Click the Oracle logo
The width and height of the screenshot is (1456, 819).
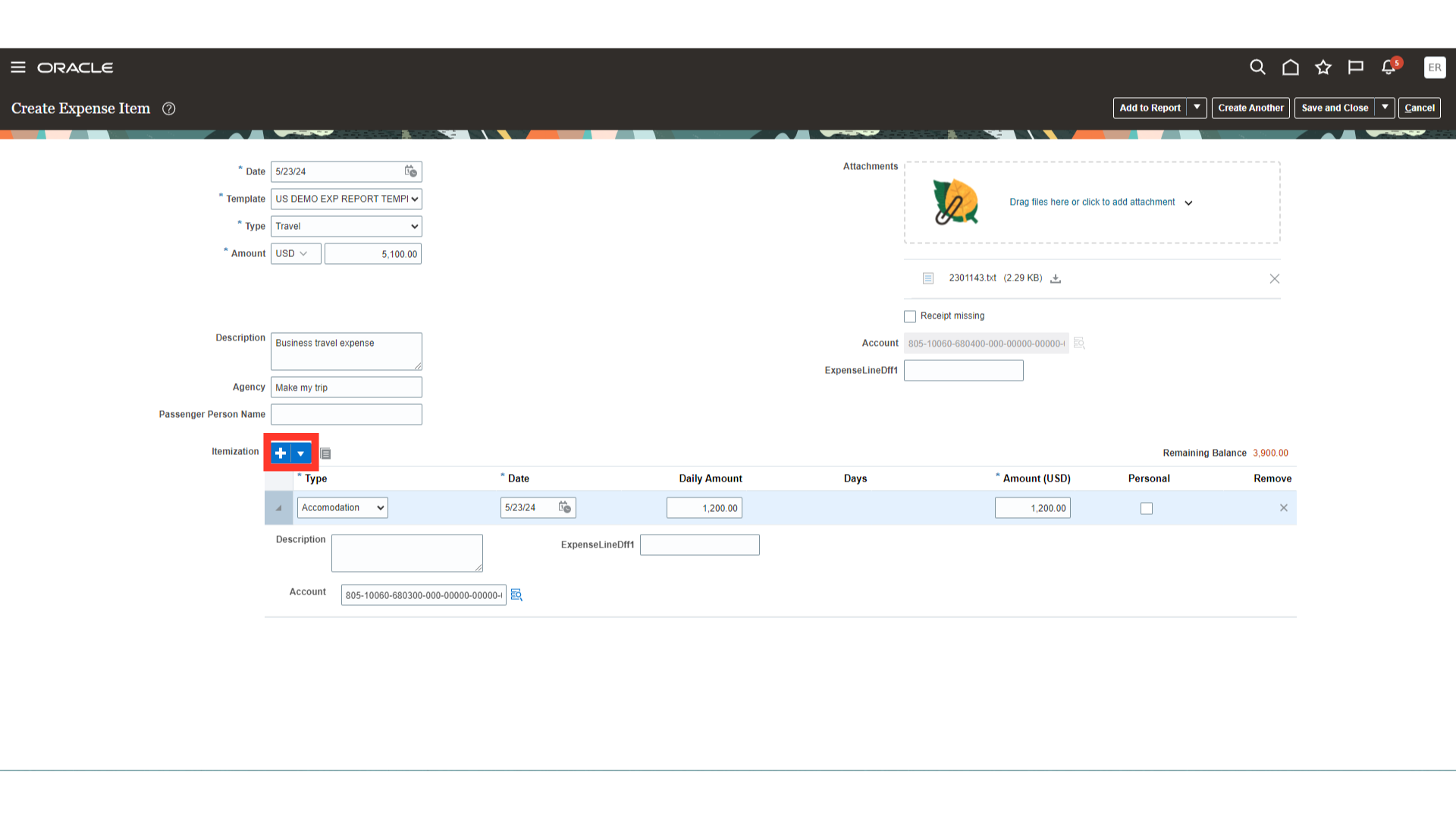(75, 67)
